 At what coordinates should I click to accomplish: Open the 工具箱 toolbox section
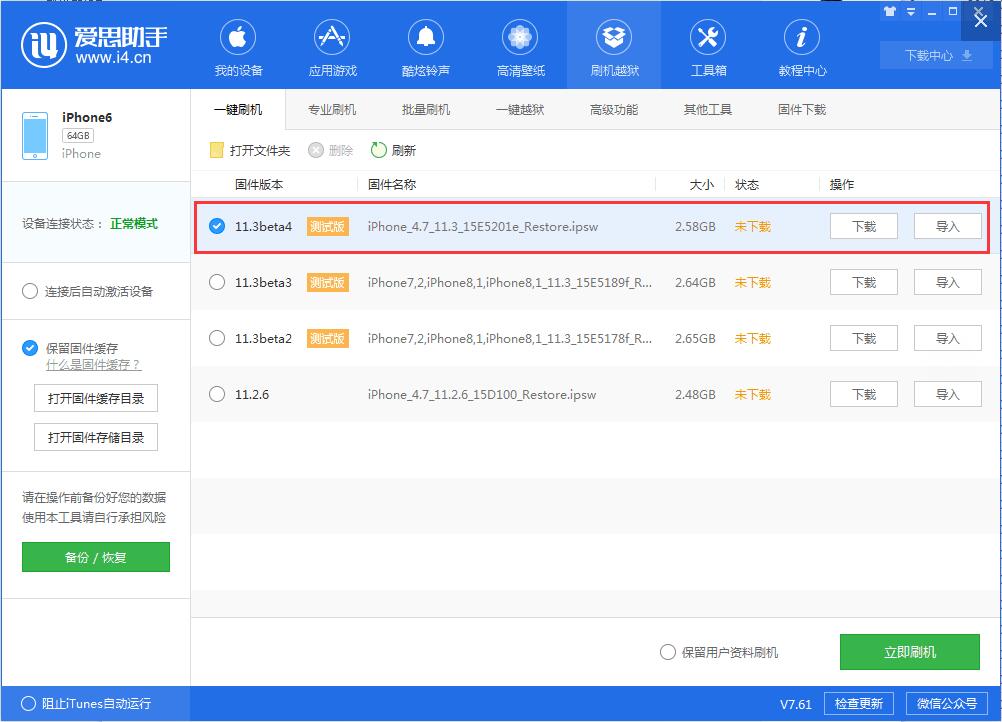[x=707, y=45]
